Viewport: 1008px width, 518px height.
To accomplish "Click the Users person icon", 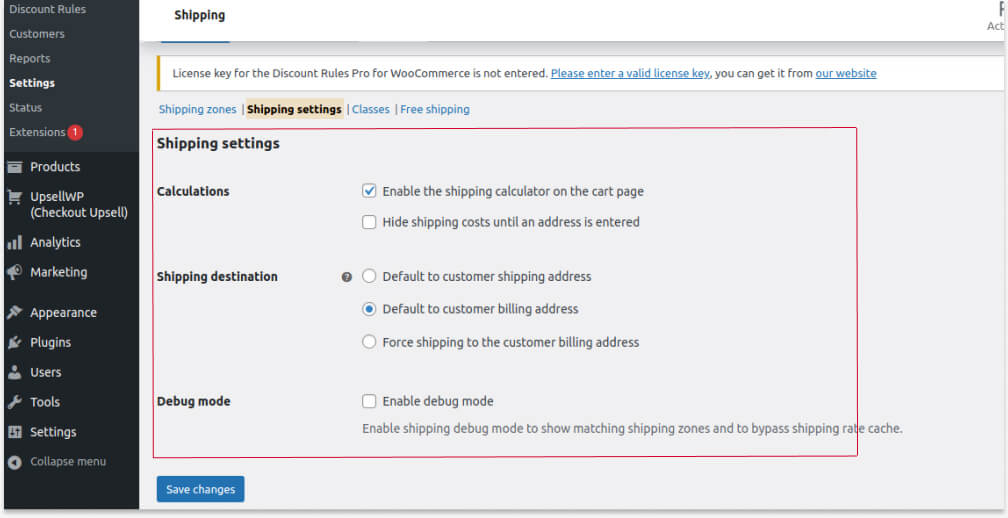I will coord(15,373).
